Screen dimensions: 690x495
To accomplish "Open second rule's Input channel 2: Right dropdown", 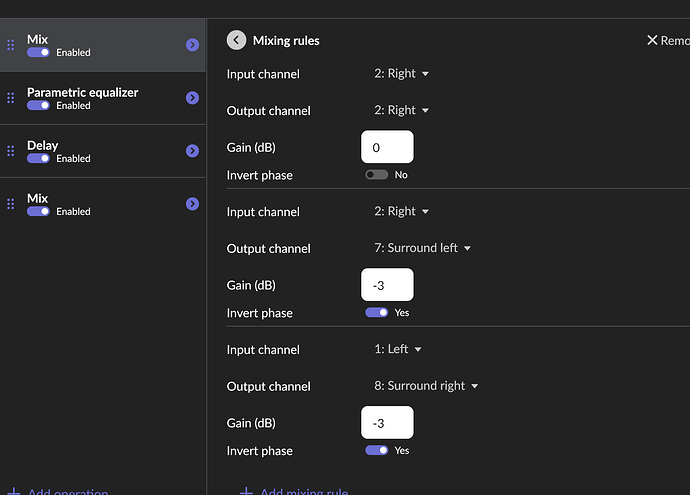I will (x=401, y=211).
